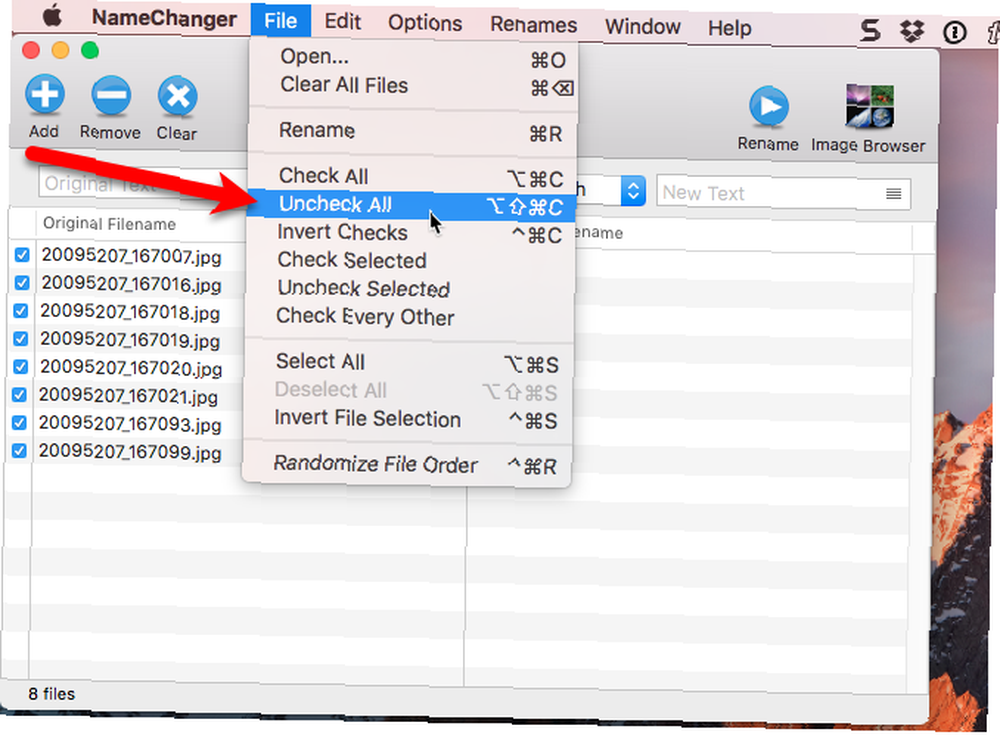Open the list icon in New Text field
This screenshot has height=735, width=1000.
click(x=893, y=194)
